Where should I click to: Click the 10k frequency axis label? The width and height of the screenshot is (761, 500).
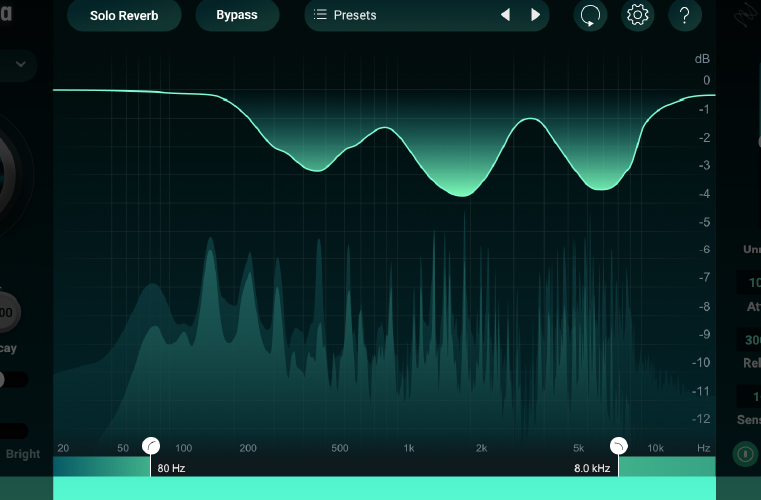click(655, 448)
